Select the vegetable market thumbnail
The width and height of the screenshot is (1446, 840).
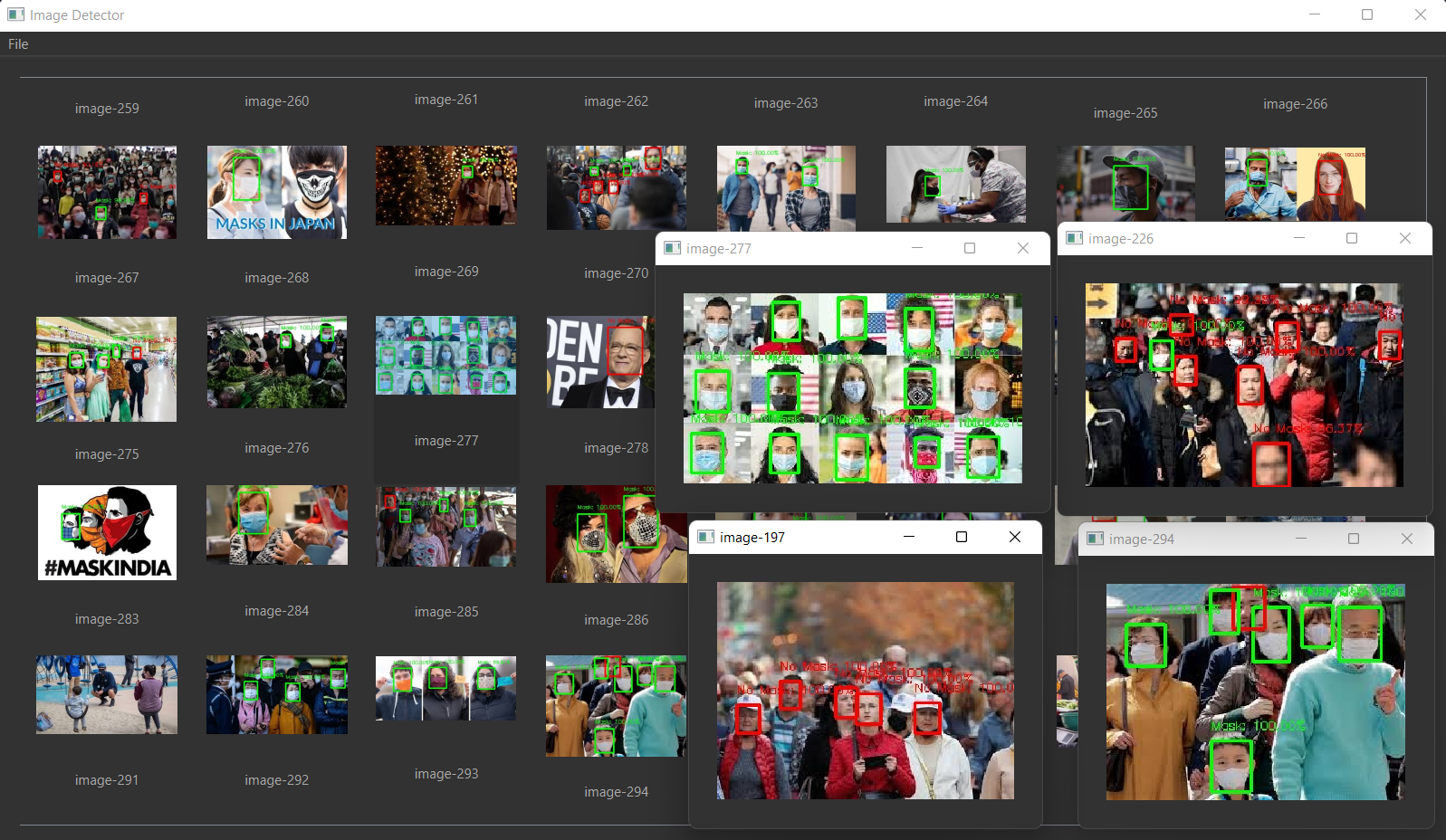(x=276, y=362)
